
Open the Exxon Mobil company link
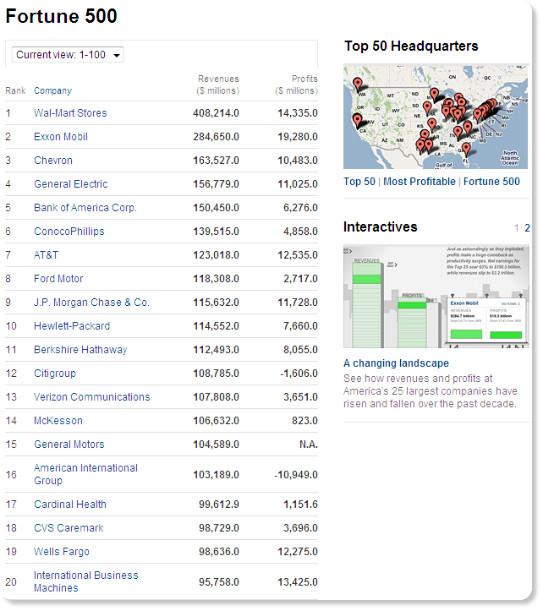click(60, 137)
